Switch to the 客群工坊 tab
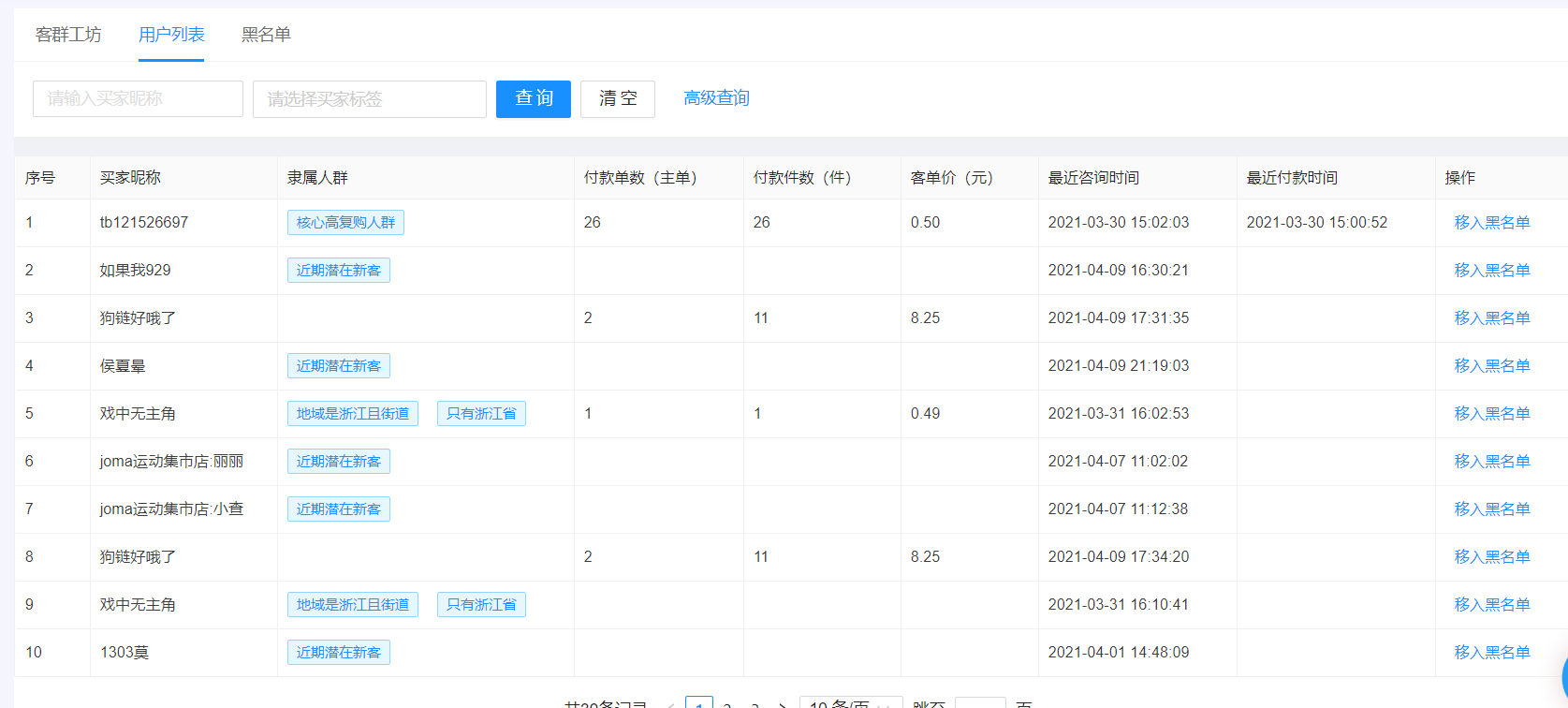 68,35
